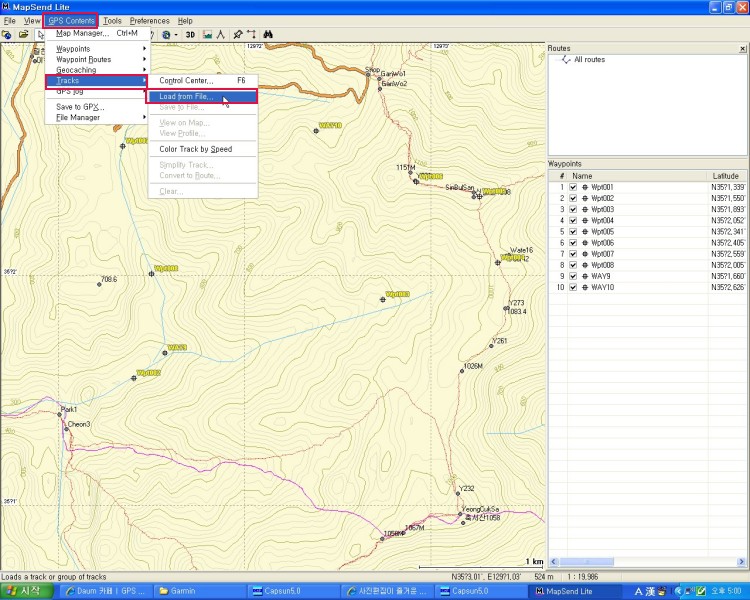Click the waypoint symbol icon in Wpt005 row
750x600 pixels.
pos(585,232)
